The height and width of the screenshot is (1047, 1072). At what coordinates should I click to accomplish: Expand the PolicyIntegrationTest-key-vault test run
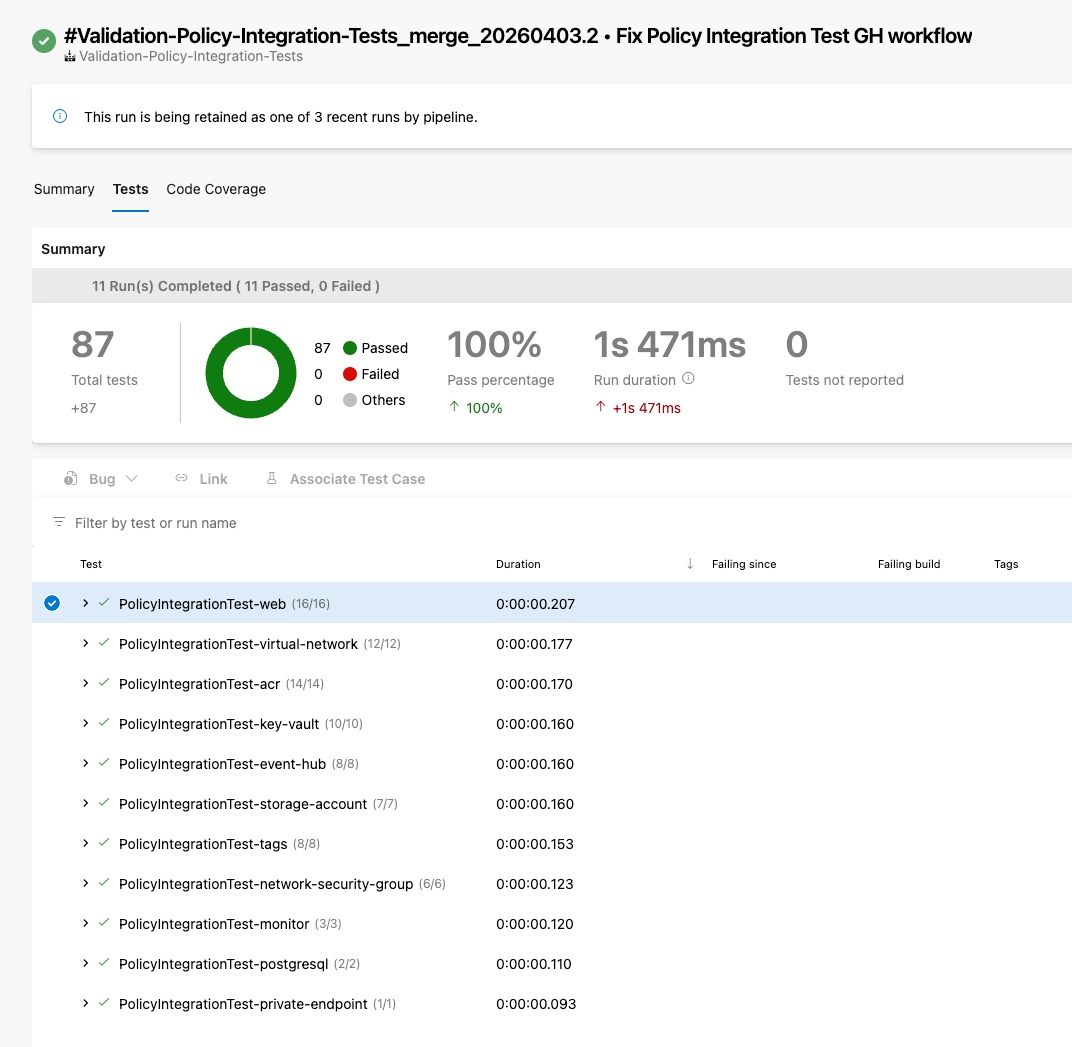pos(86,723)
